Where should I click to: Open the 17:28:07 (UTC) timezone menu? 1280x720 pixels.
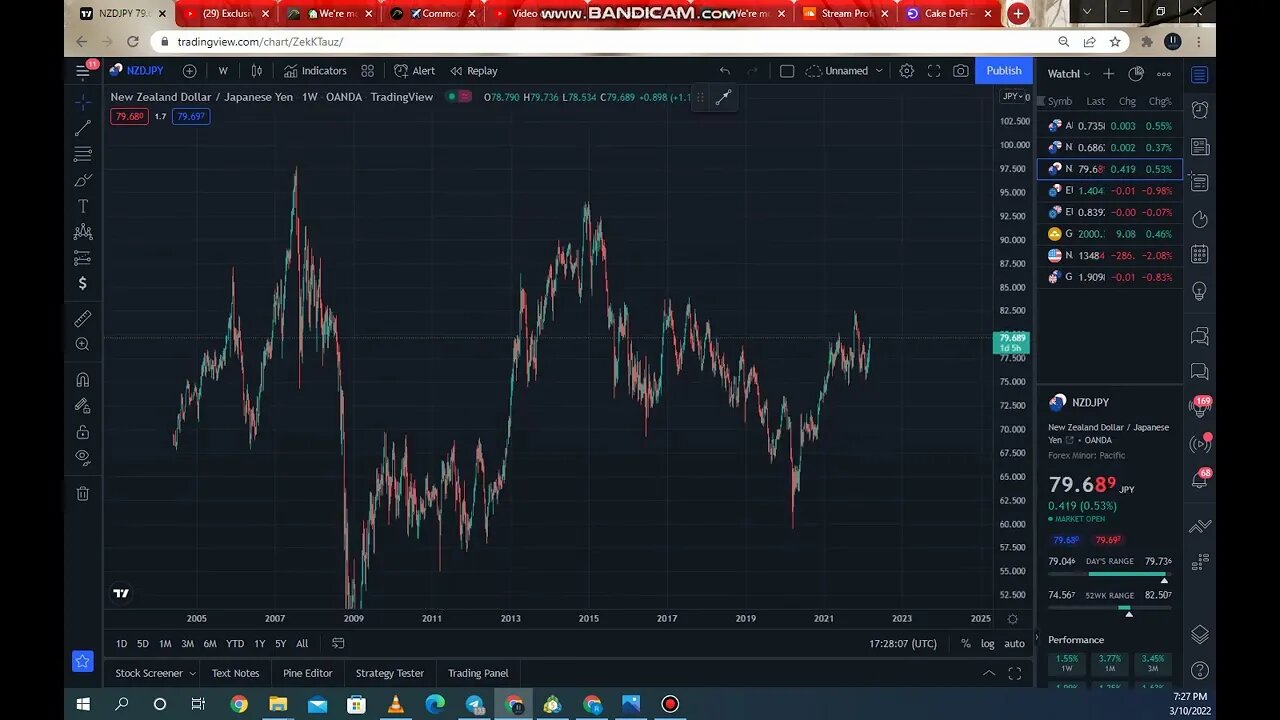(903, 644)
